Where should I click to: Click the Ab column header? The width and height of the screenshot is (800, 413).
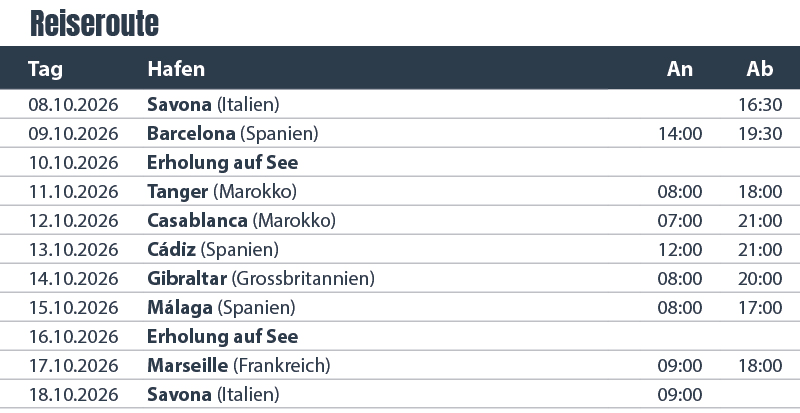click(760, 69)
